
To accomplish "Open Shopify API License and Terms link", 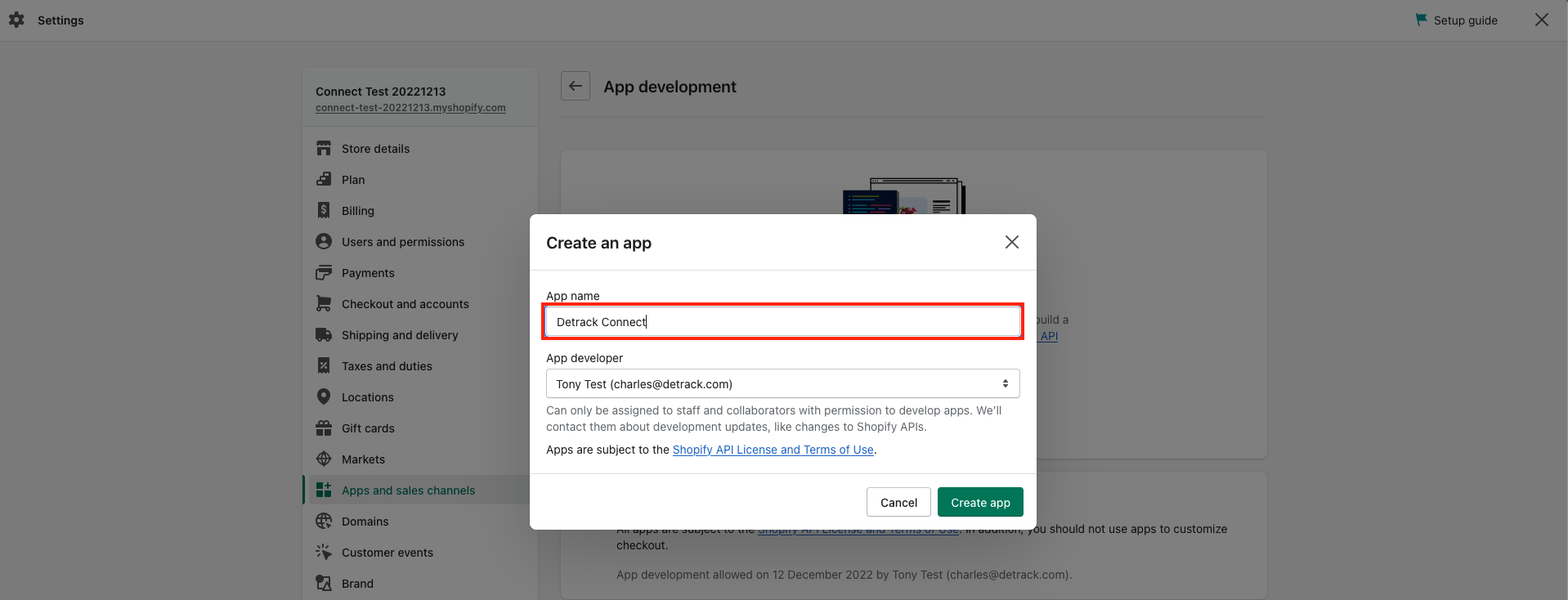I will point(773,450).
